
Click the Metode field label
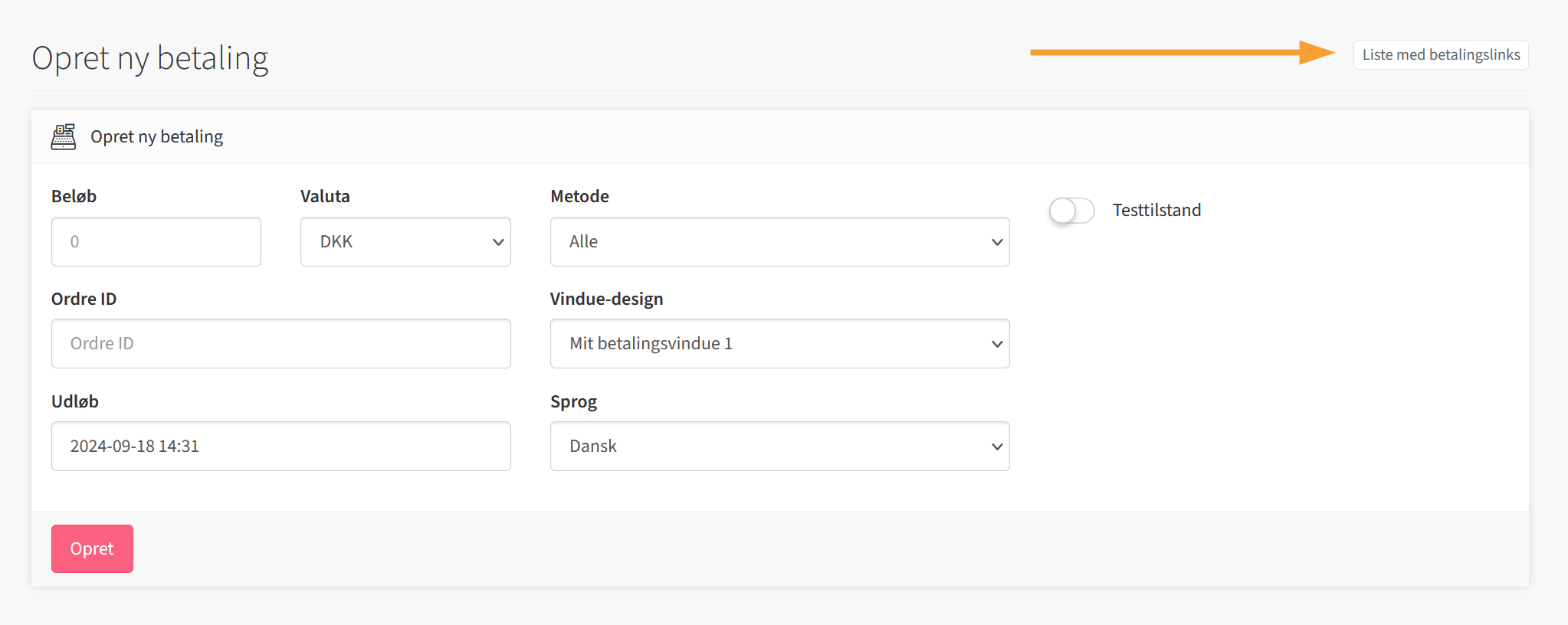point(579,196)
